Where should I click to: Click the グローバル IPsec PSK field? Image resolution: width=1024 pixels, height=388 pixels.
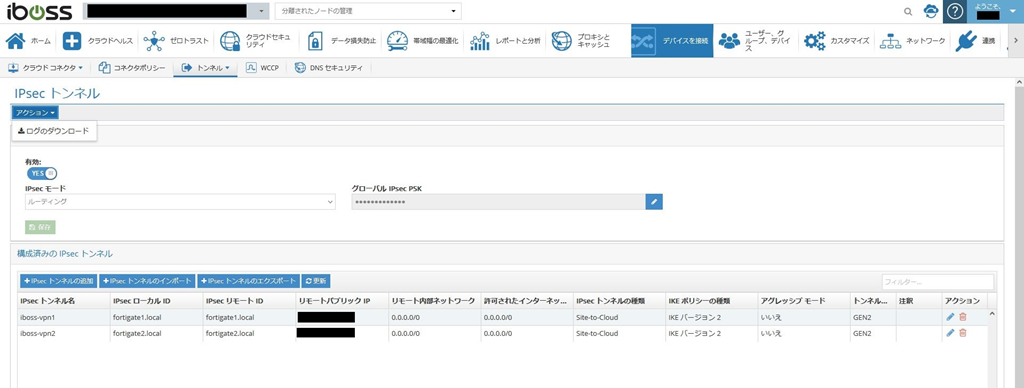(498, 202)
